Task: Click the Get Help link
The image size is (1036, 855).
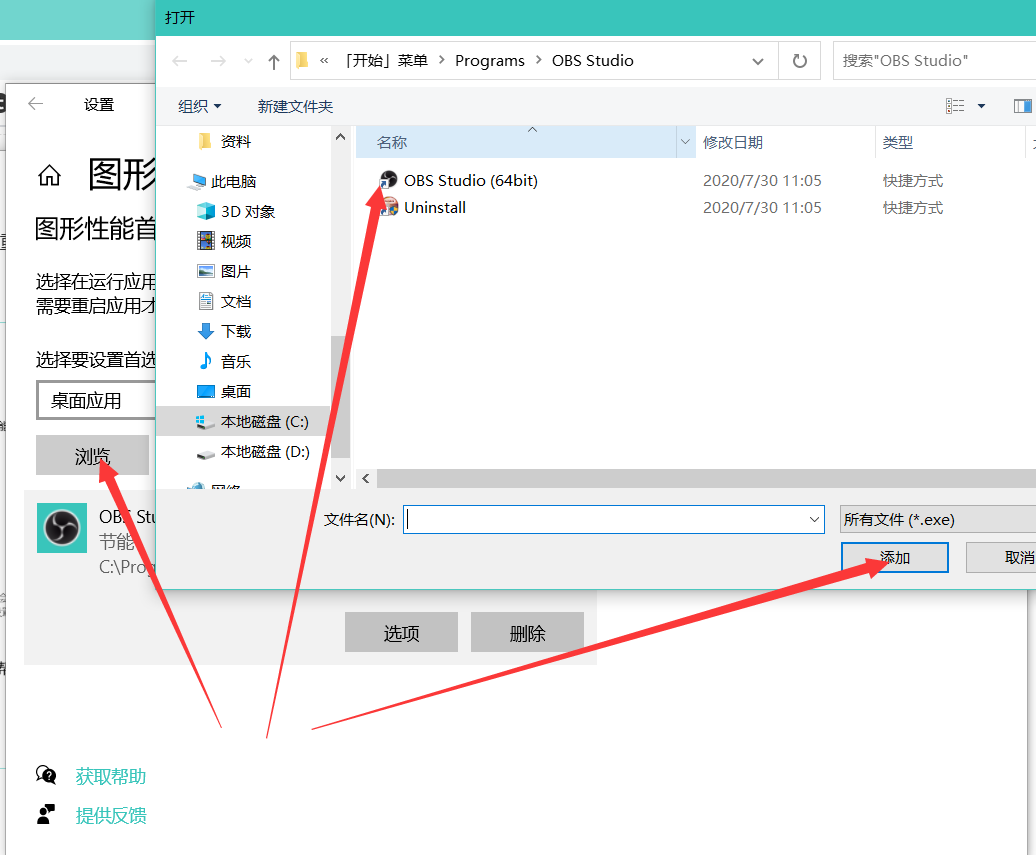Action: coord(111,776)
